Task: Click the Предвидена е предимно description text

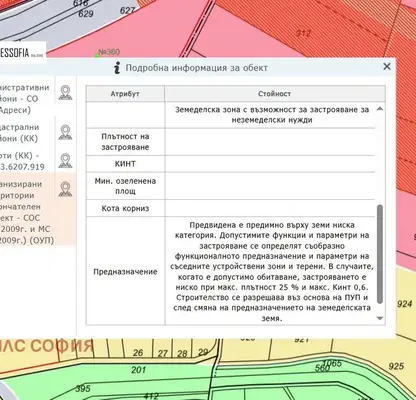Action: point(272,271)
